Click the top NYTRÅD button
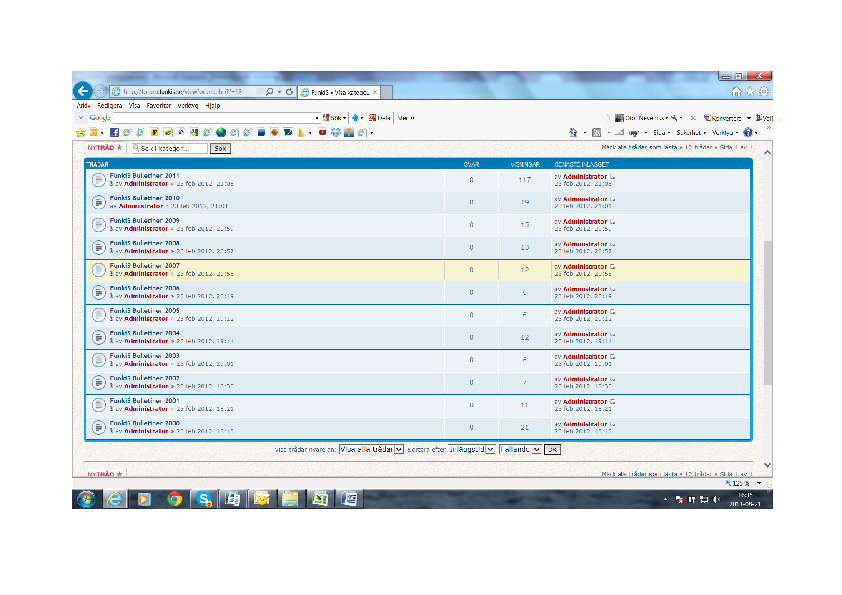Screen dimensions: 842x595 tap(105, 148)
